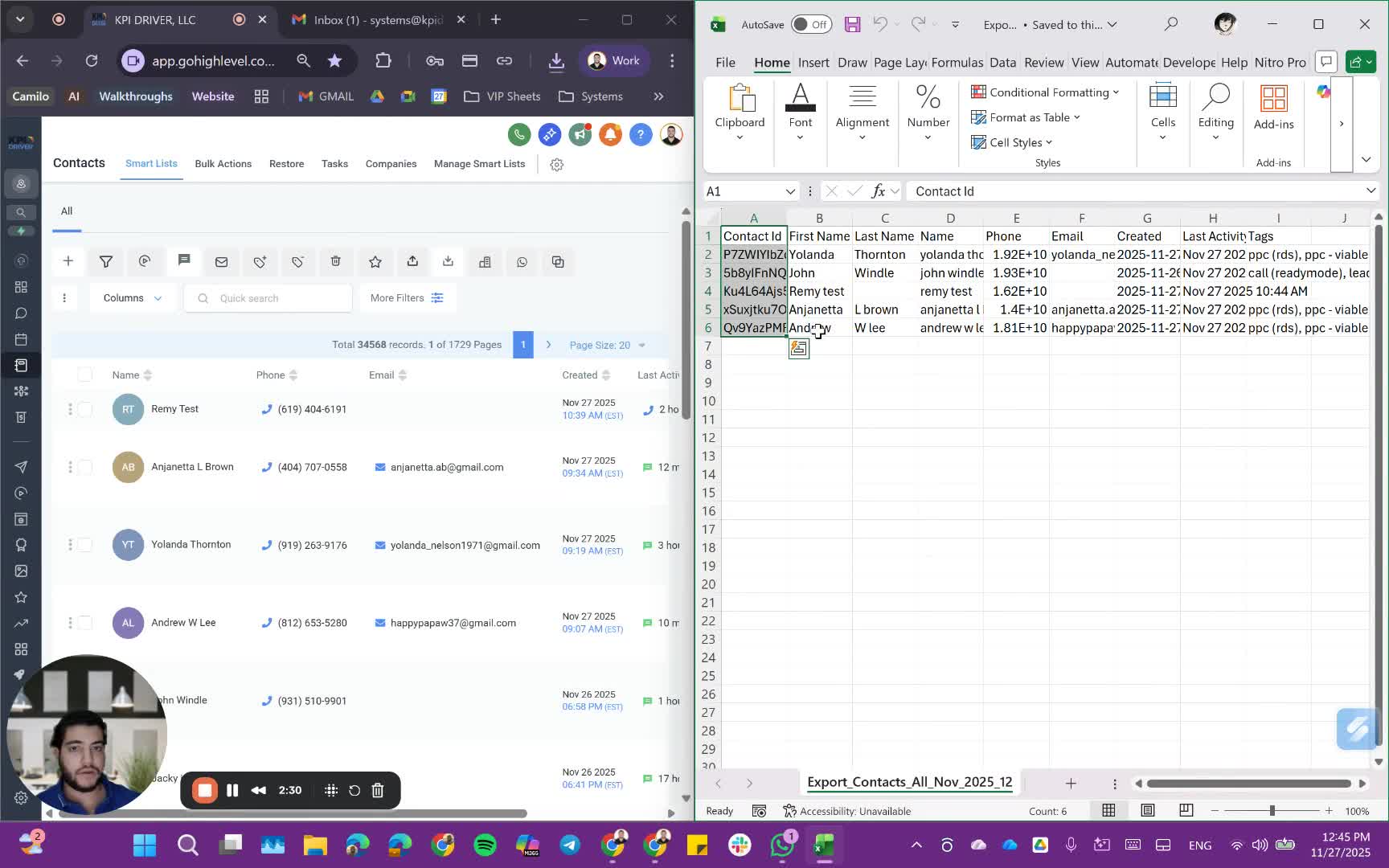
Task: Click the WhatsApp bulk message icon
Action: point(522,261)
